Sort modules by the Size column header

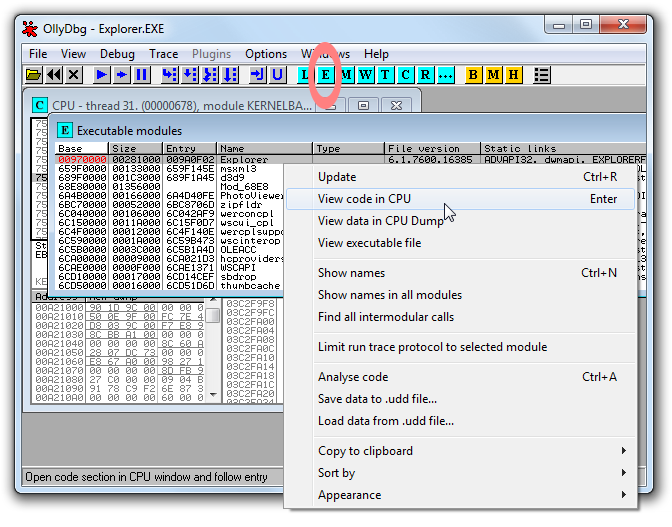(x=135, y=148)
